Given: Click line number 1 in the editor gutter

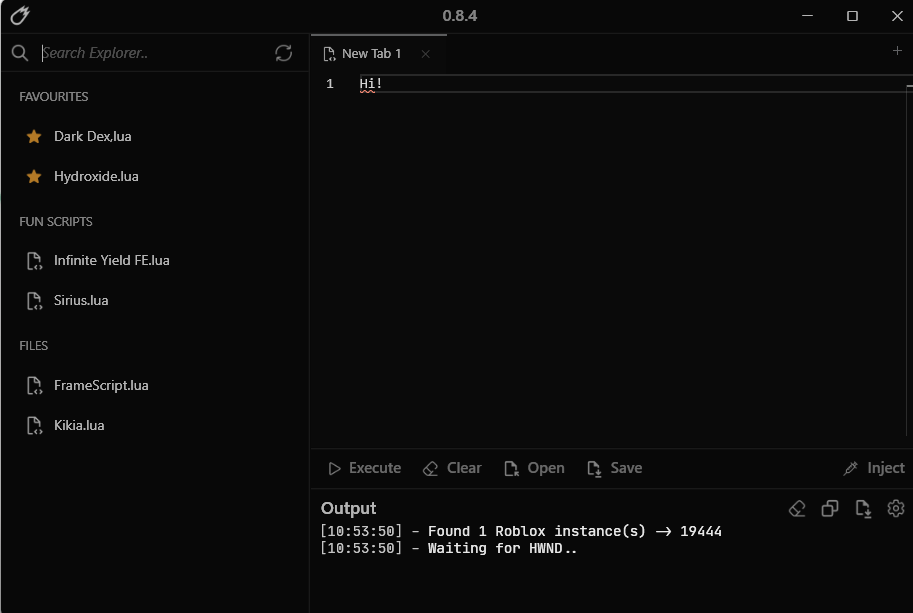Looking at the screenshot, I should pos(330,84).
